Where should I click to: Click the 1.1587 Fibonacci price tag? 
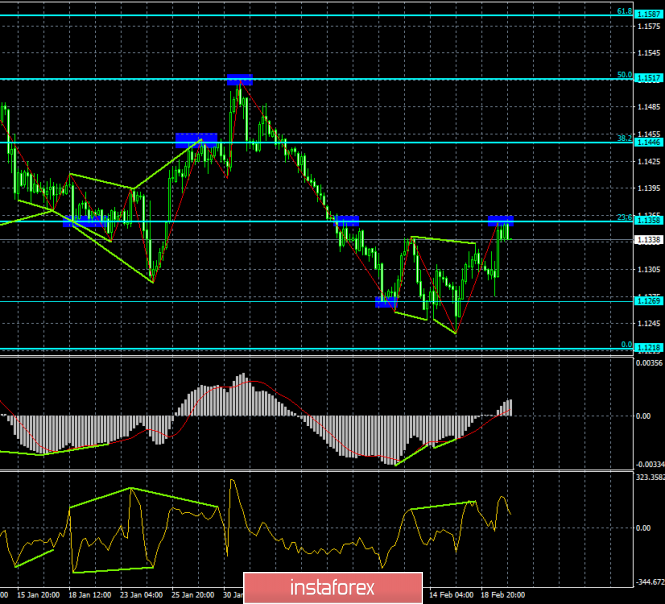[649, 14]
